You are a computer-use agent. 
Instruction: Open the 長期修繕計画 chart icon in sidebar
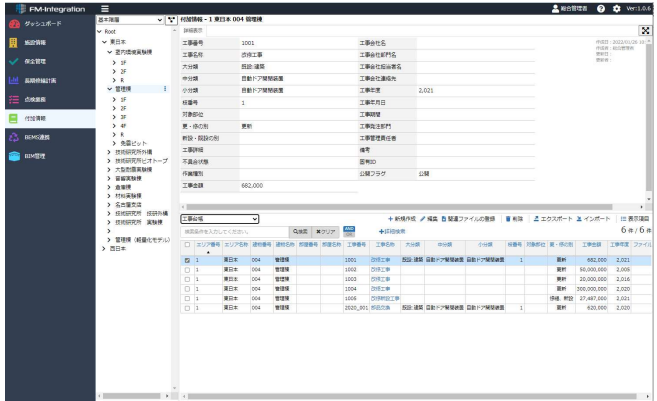point(14,80)
